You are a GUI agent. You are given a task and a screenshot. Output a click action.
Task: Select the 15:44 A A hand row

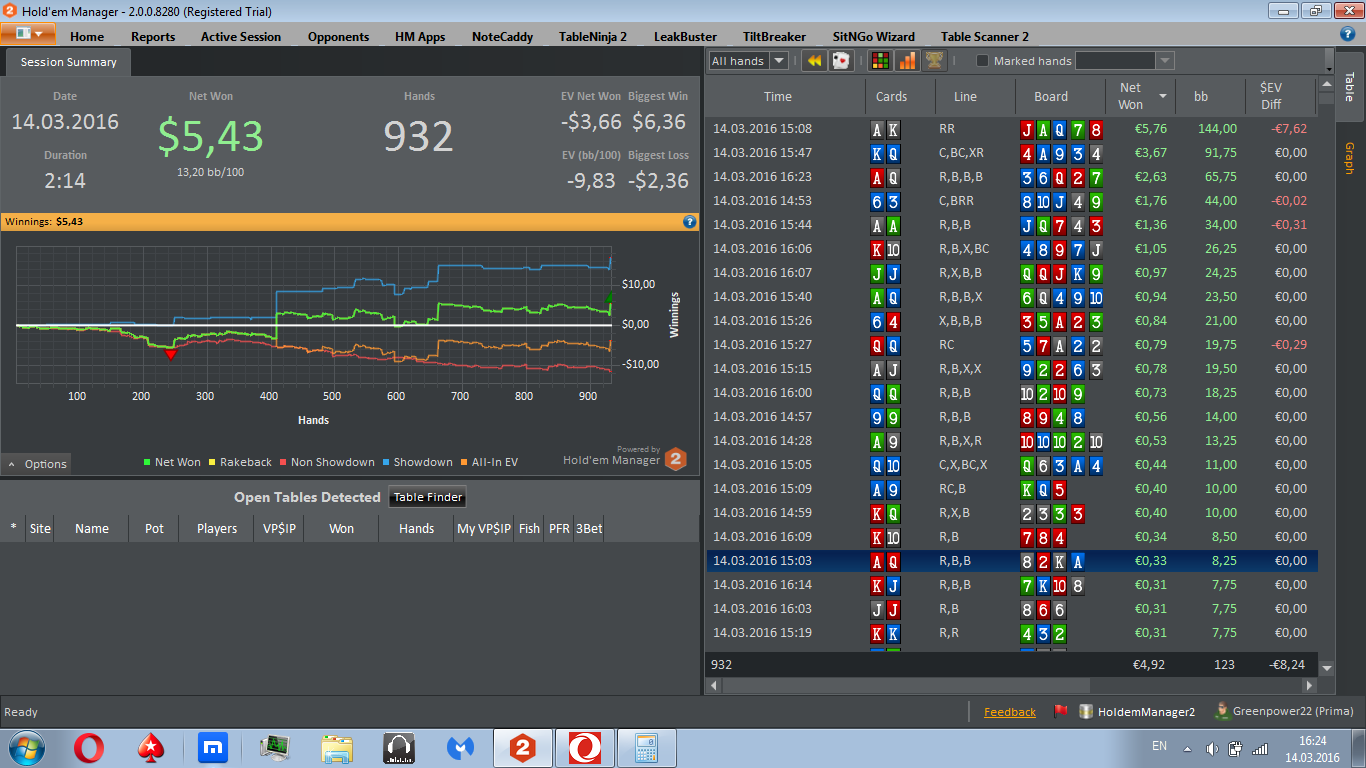[1012, 225]
